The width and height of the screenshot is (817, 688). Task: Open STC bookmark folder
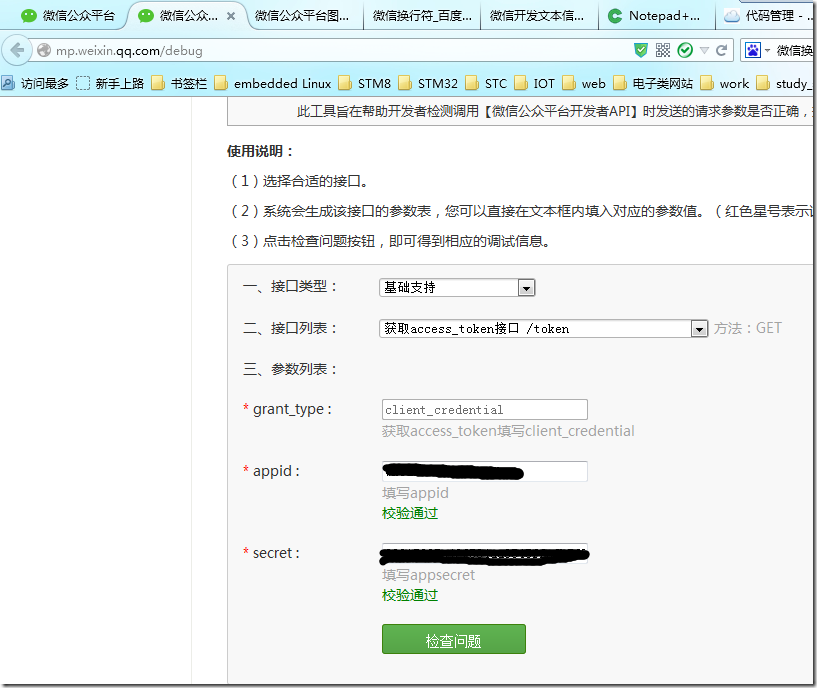(x=486, y=83)
